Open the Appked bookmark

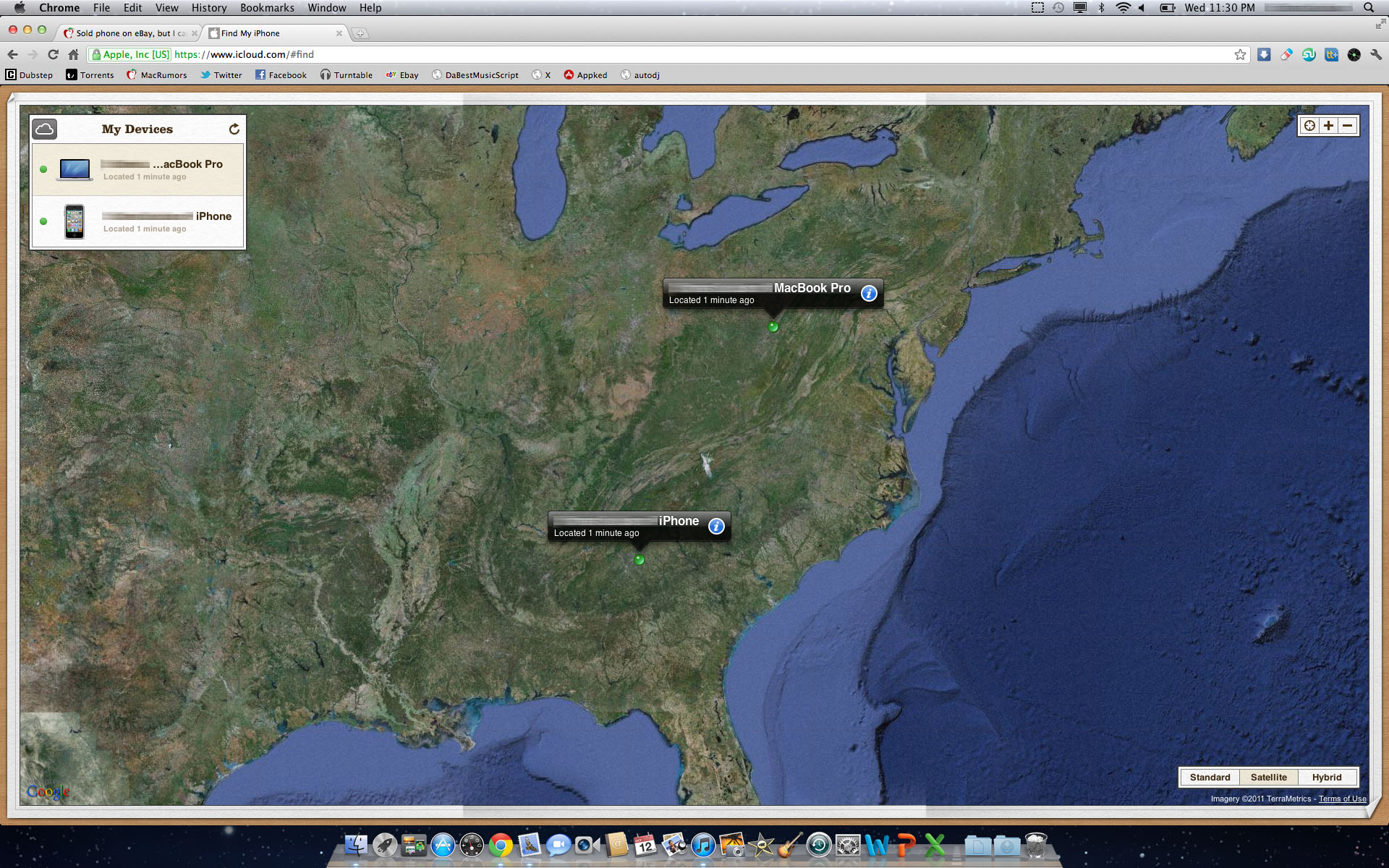pos(585,75)
